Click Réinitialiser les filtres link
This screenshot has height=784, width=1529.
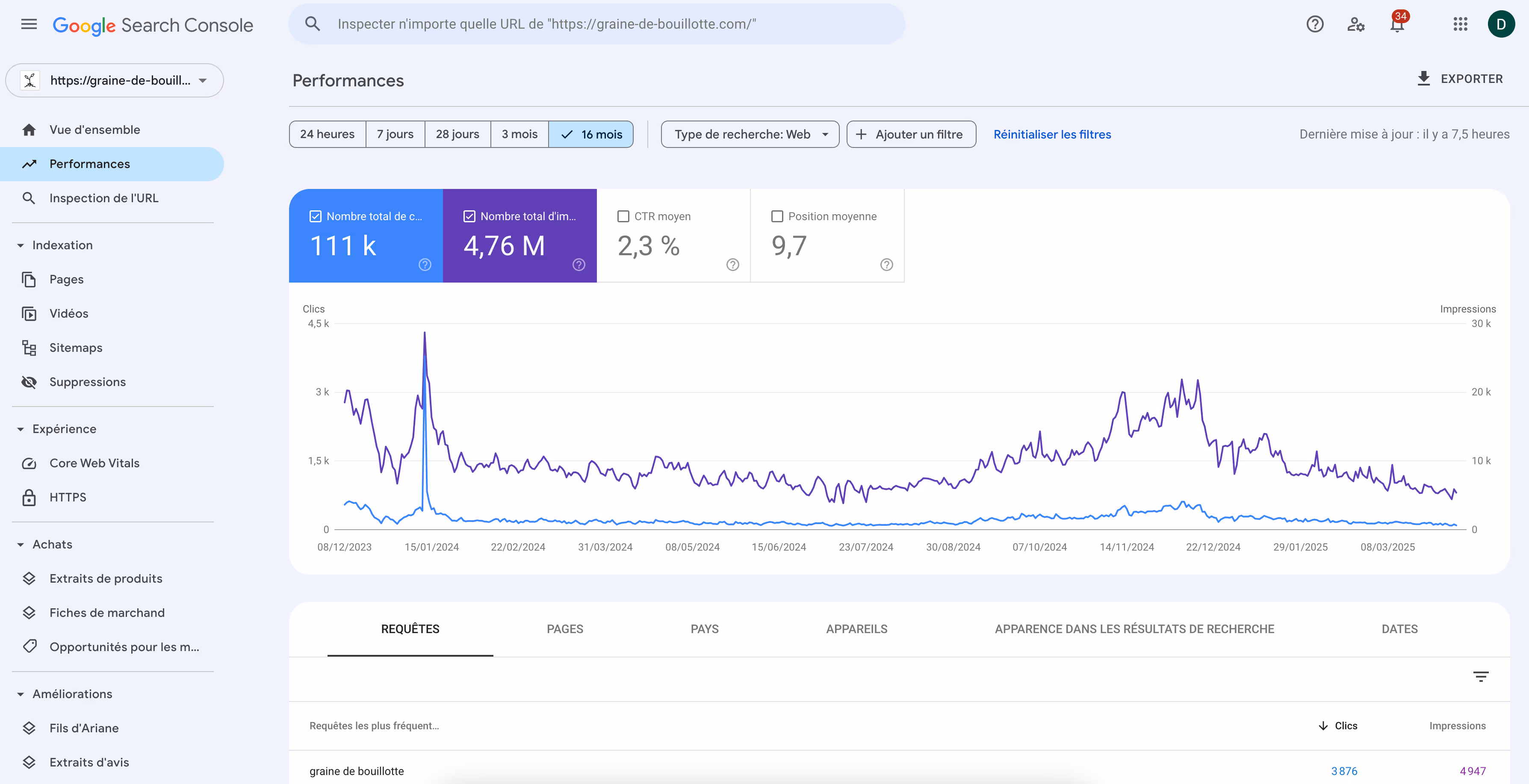coord(1052,135)
